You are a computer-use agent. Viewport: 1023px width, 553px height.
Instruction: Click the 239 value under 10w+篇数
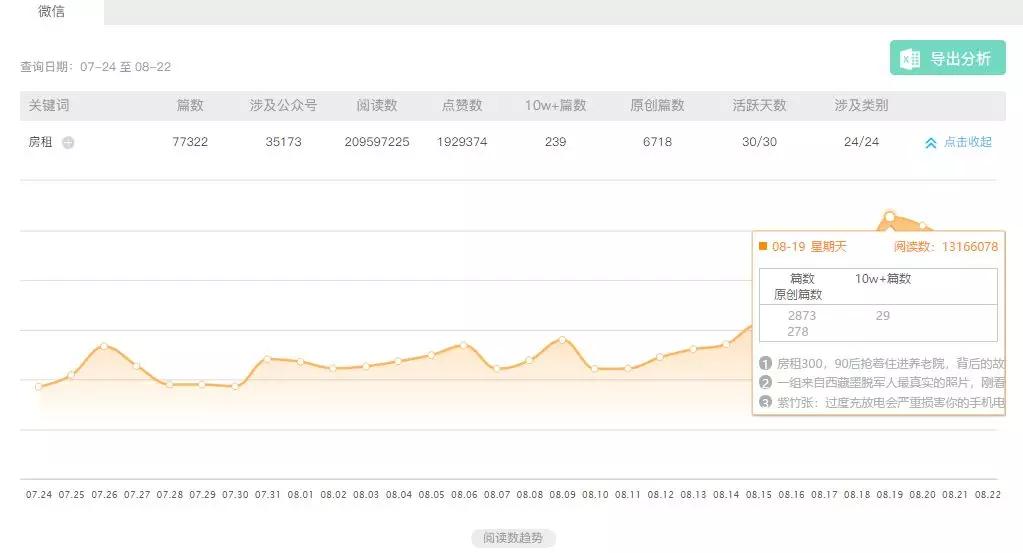(555, 142)
